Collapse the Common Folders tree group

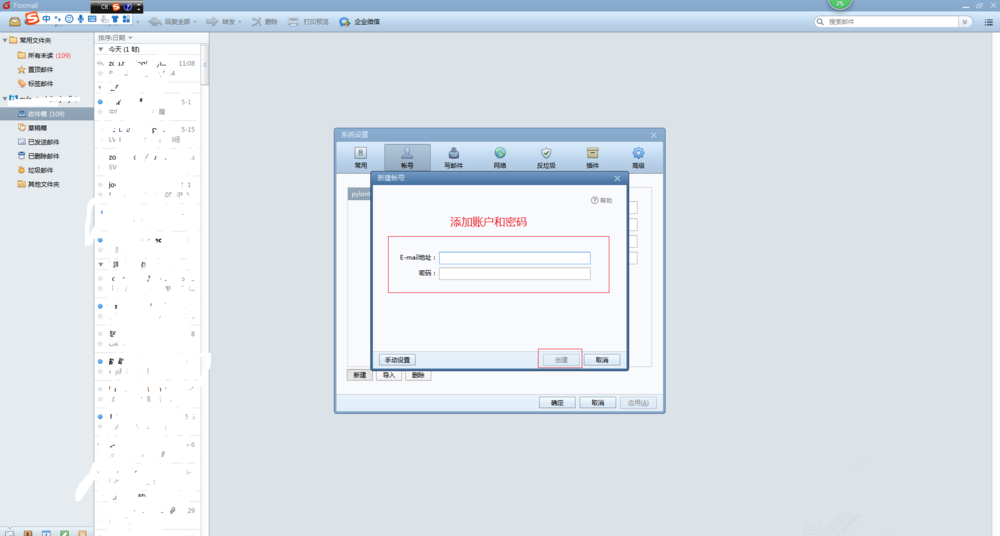pos(5,40)
